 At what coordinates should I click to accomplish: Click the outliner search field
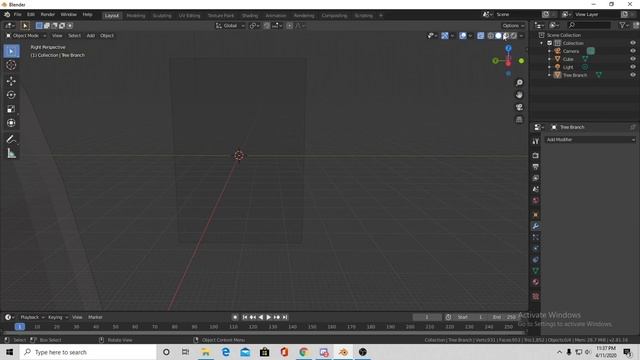pyautogui.click(x=590, y=25)
